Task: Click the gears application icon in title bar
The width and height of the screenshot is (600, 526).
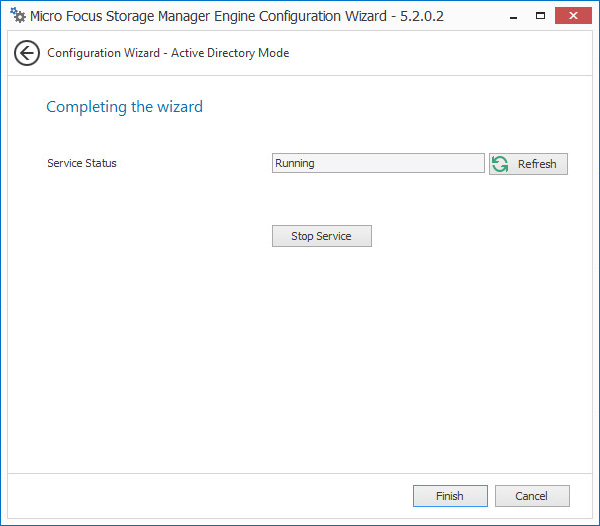Action: (x=17, y=16)
